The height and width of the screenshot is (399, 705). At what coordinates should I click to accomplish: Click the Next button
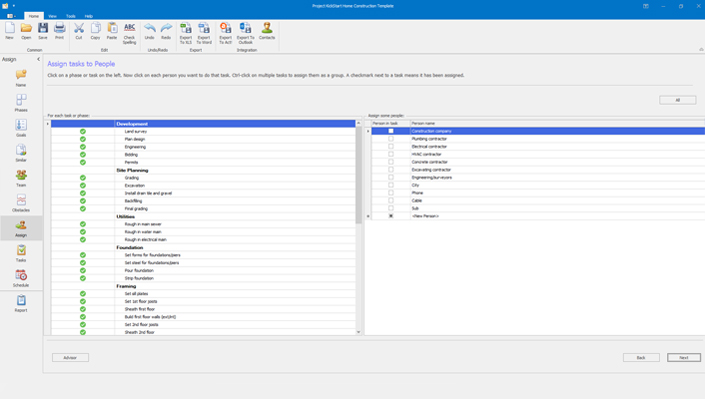683,358
